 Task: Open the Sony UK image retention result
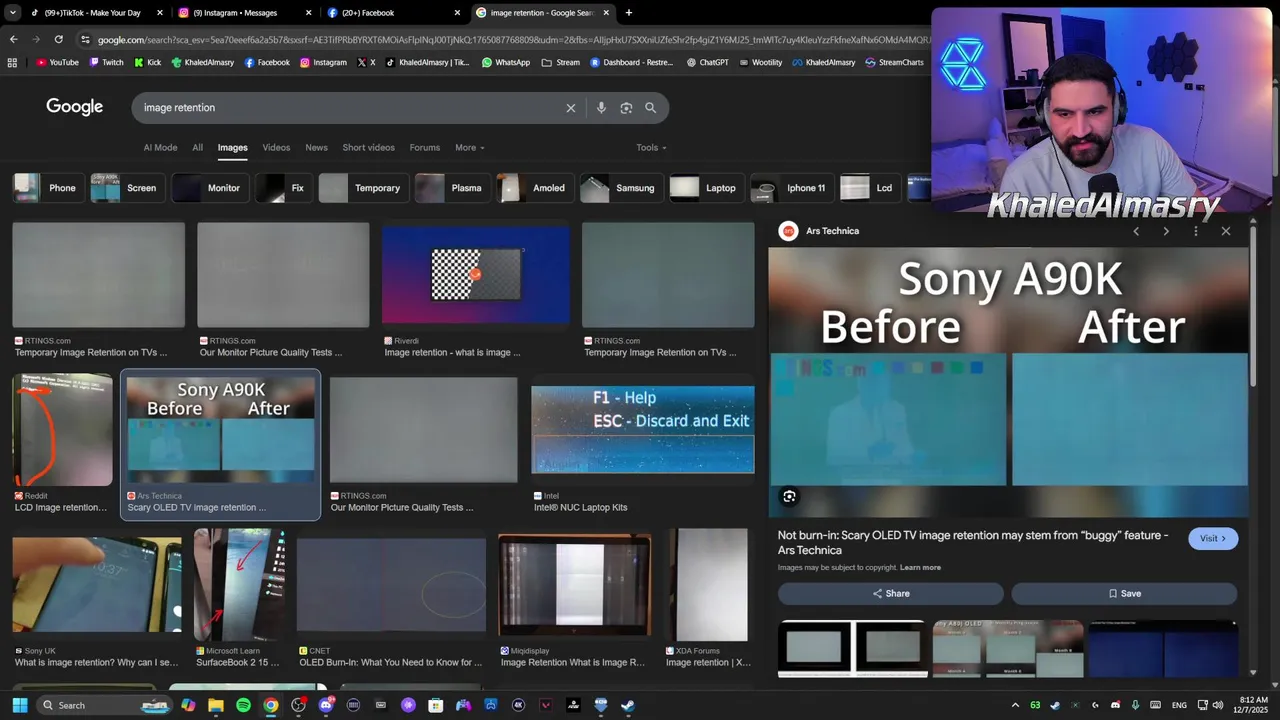point(97,586)
